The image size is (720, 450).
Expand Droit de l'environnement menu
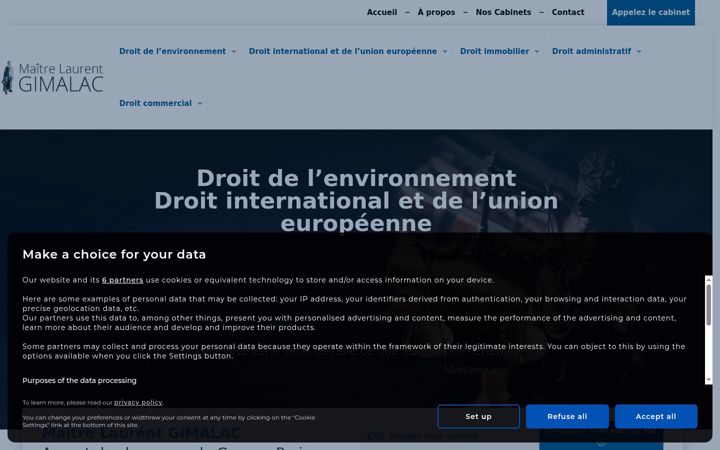pos(178,51)
